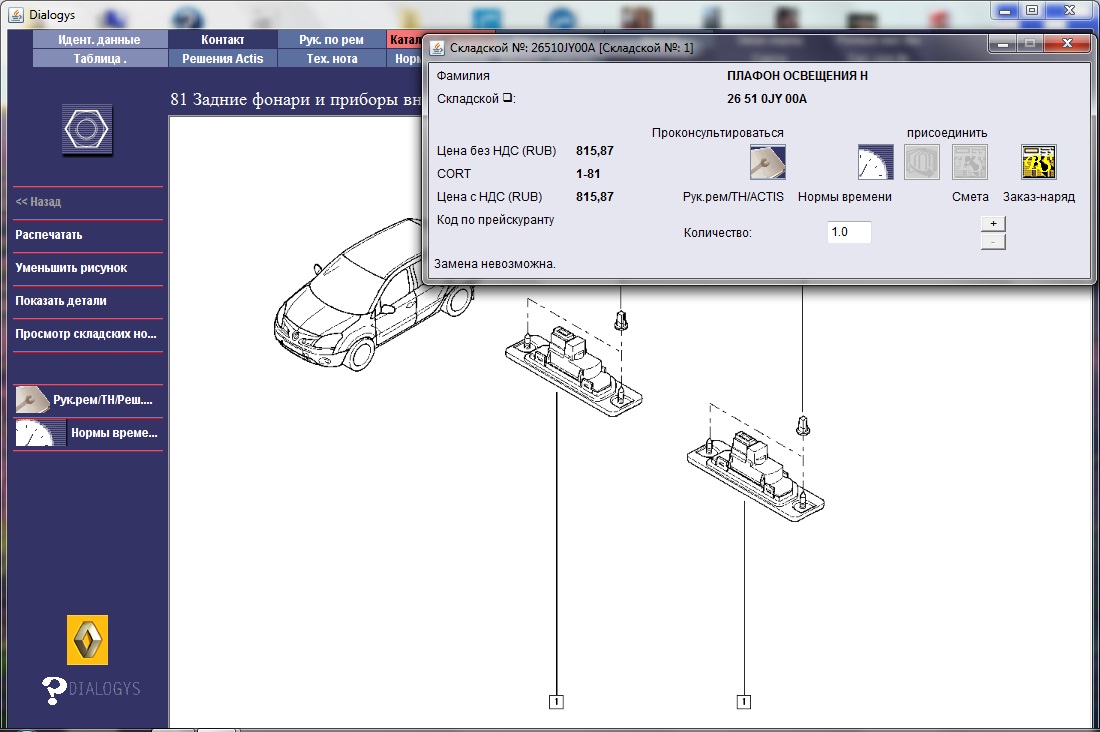1100x732 pixels.
Task: Select the red Катал tab
Action: pos(405,39)
